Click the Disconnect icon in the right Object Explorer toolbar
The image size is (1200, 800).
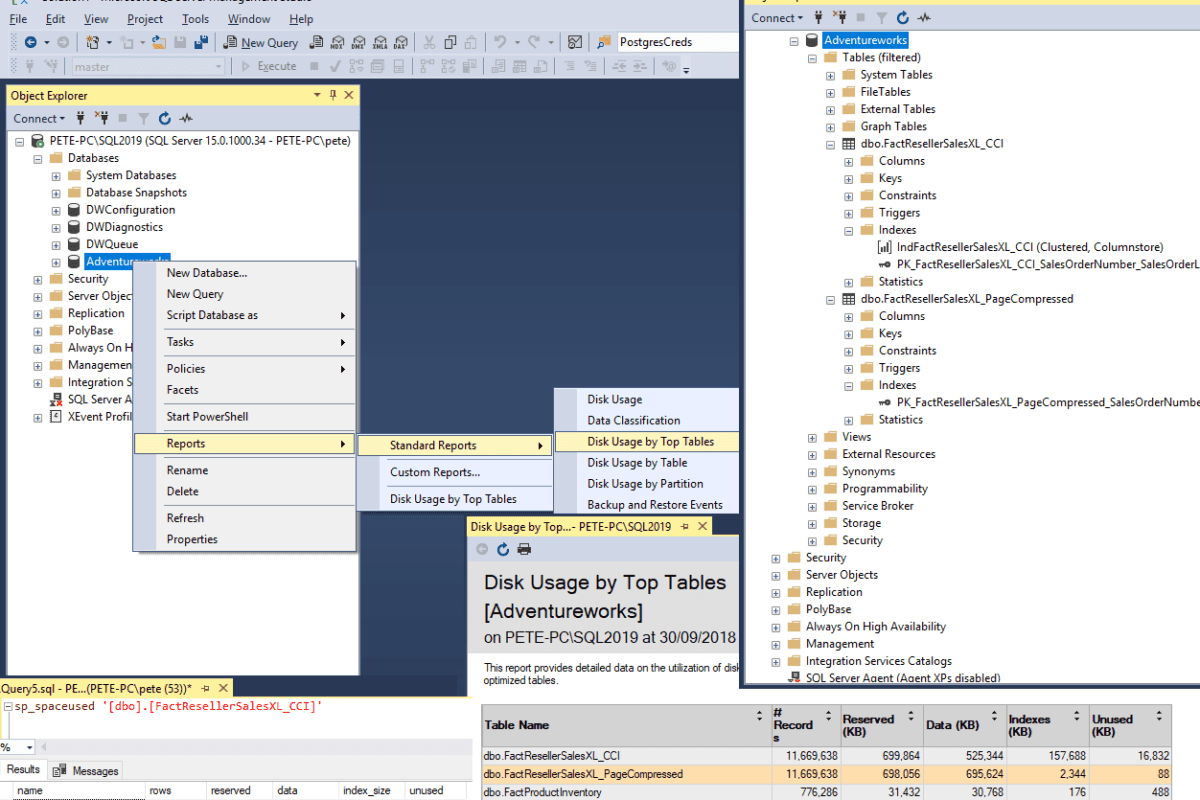[x=841, y=17]
